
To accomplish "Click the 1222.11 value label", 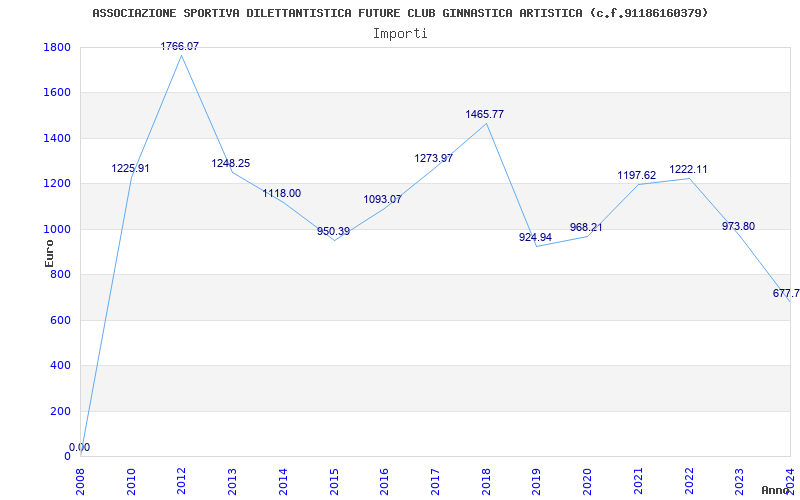I will point(688,169).
